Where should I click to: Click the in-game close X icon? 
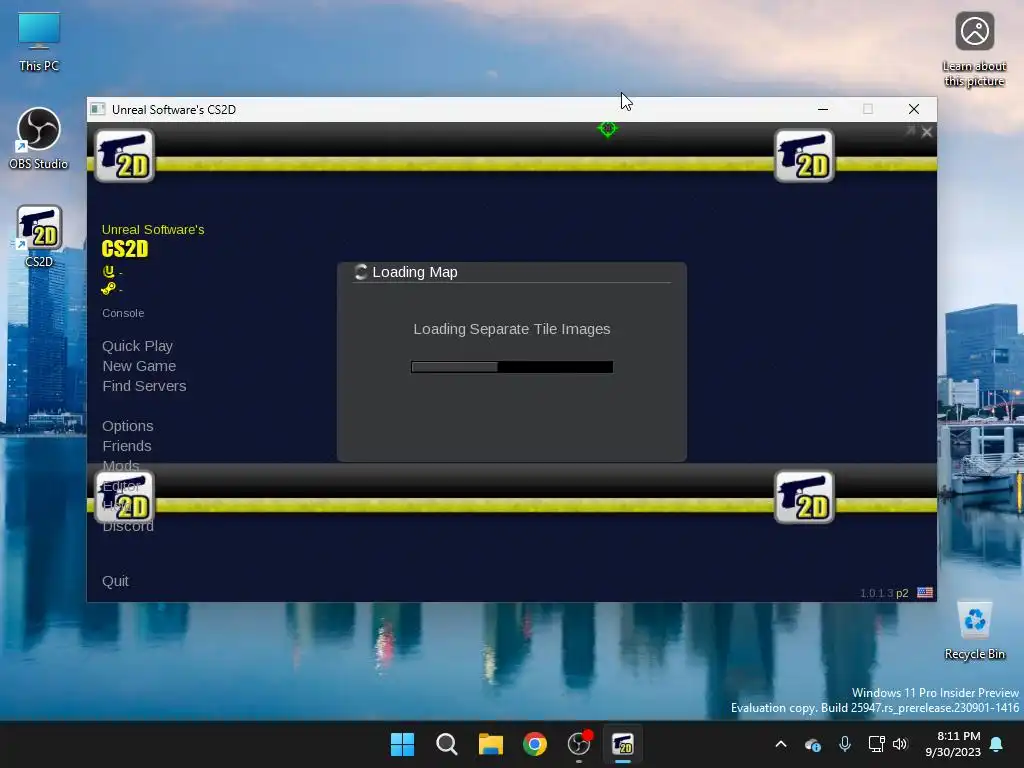click(x=927, y=133)
